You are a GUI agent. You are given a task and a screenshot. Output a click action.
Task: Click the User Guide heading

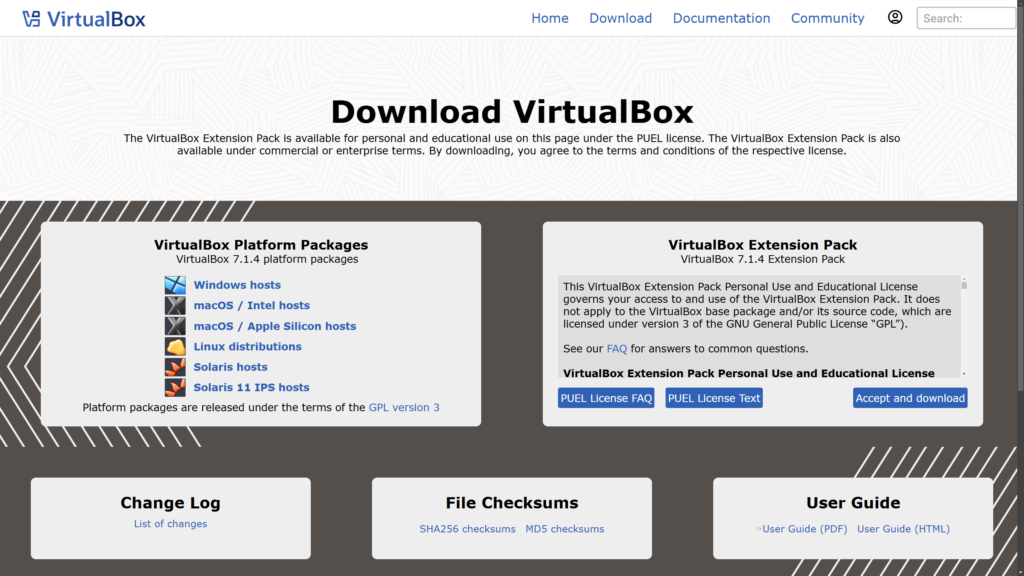pyautogui.click(x=853, y=503)
